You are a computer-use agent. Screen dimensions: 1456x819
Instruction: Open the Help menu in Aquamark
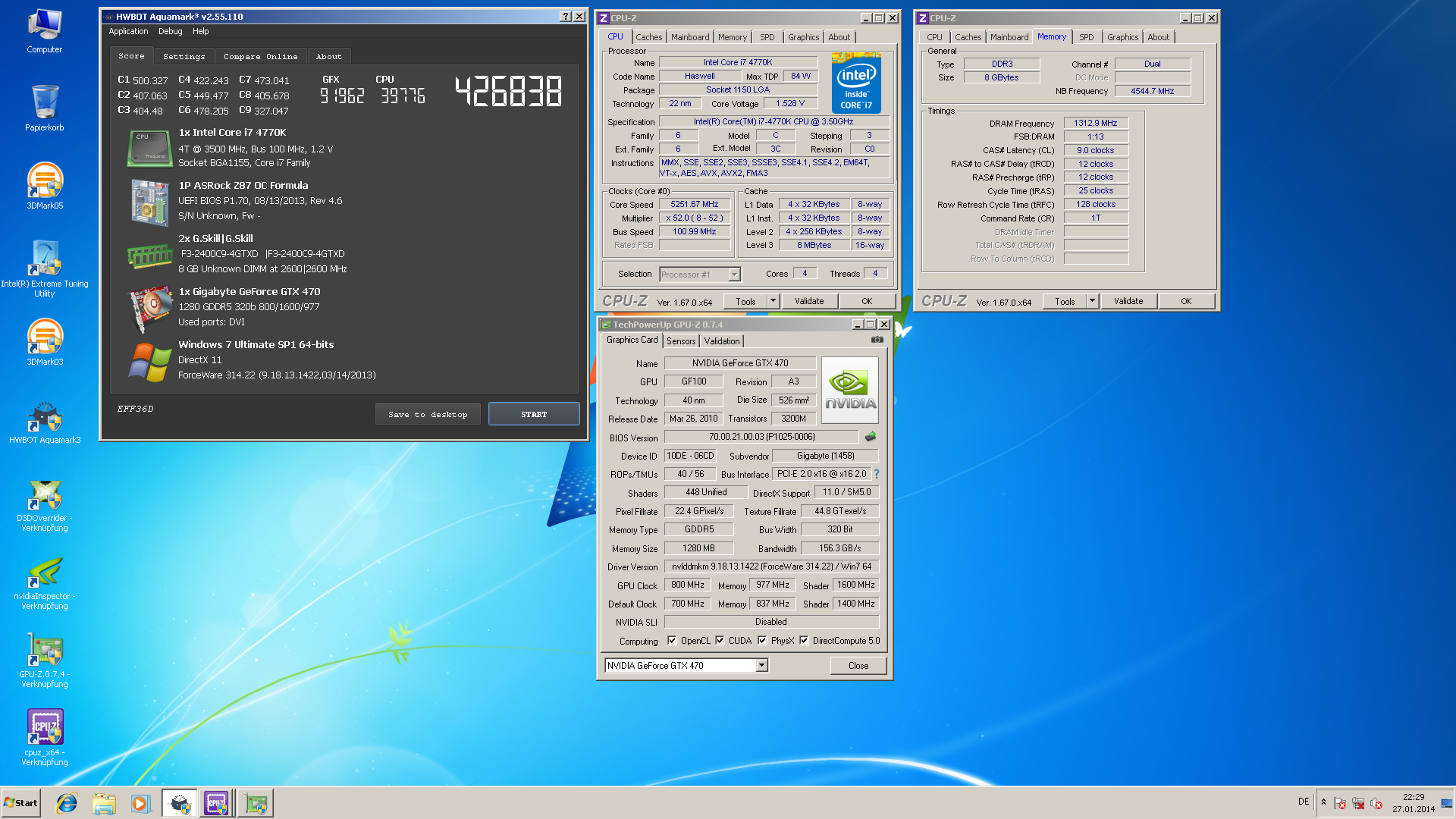click(x=200, y=31)
